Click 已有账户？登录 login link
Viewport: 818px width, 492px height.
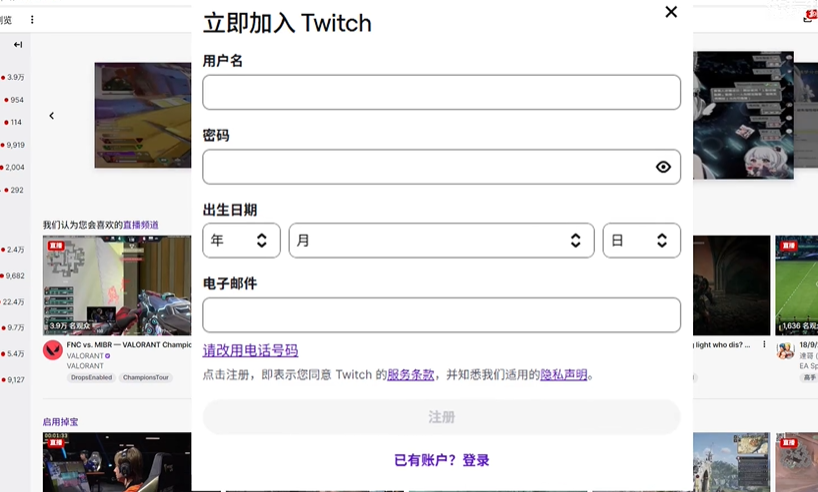[441, 460]
